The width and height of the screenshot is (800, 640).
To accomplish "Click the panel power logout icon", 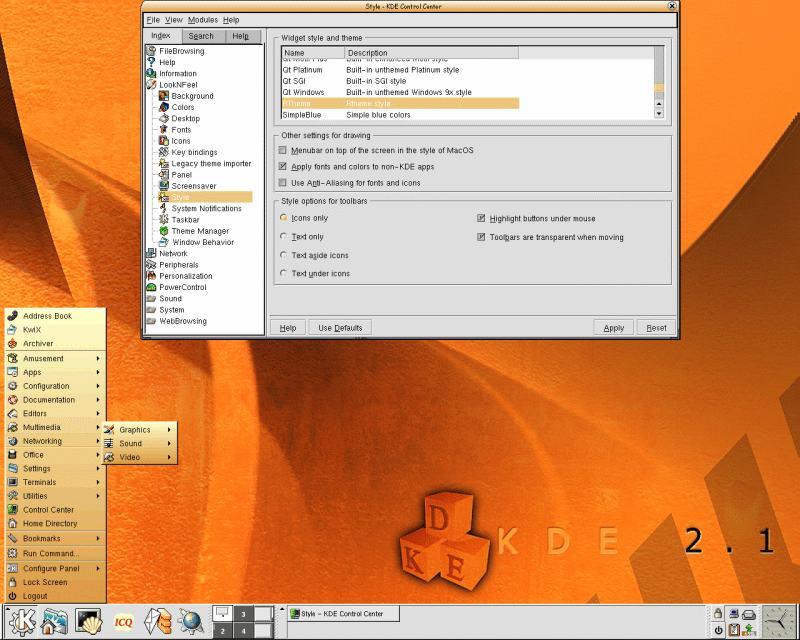I will tap(718, 630).
